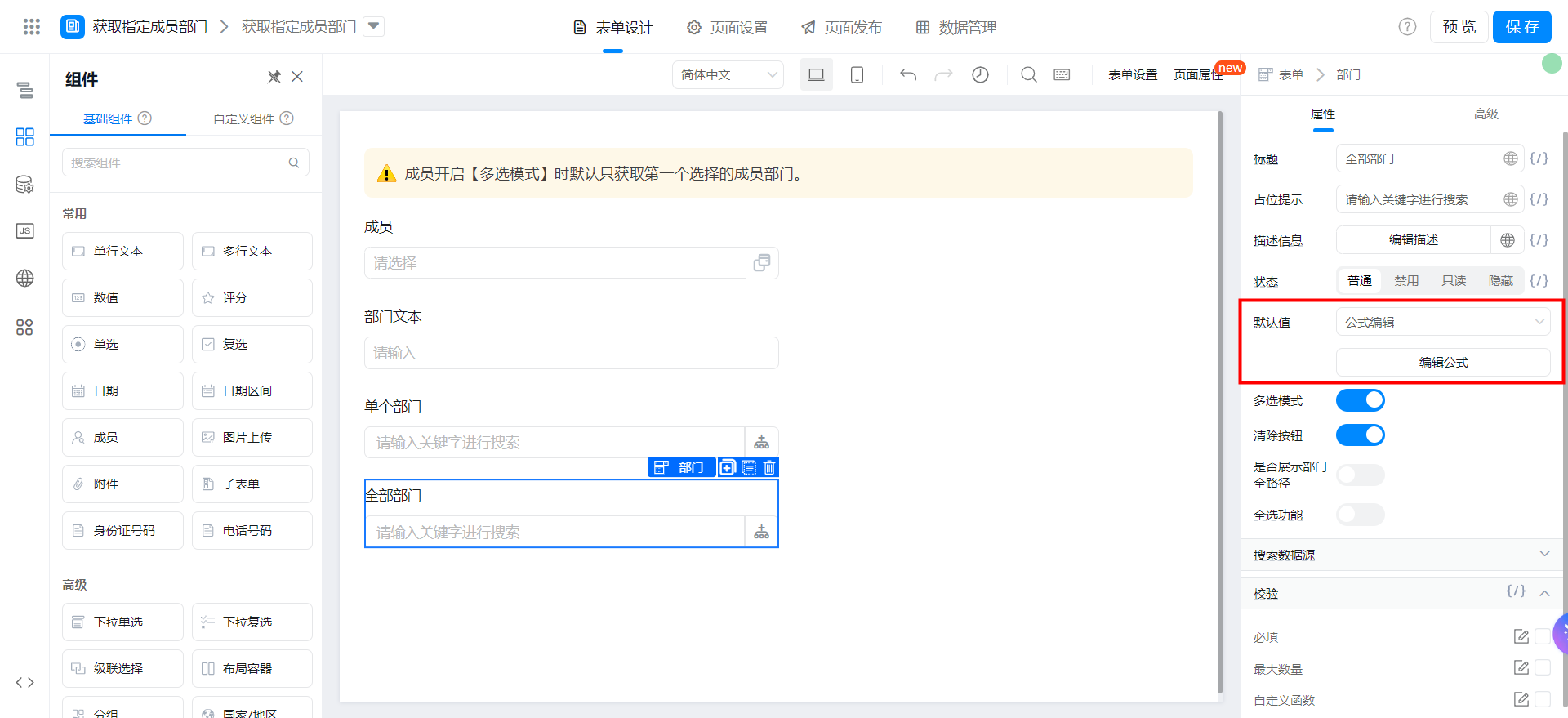Viewport: 1568px width, 718px height.
Task: Bind variable for 标题 property
Action: [x=1539, y=158]
